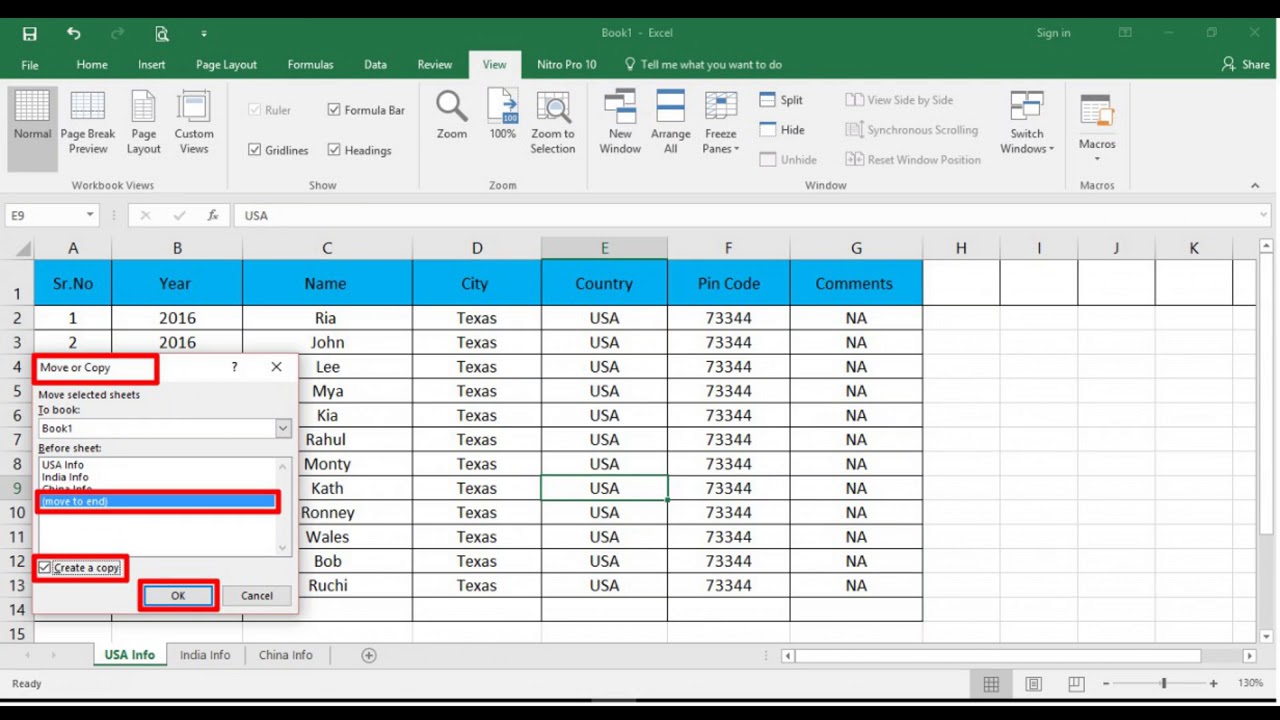Open the Freeze Panes dropdown
Viewport: 1280px width, 720px height.
click(721, 123)
